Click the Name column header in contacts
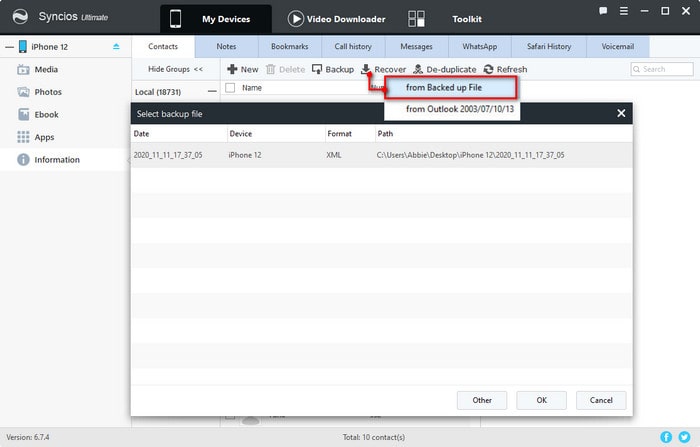700x447 pixels. 252,88
